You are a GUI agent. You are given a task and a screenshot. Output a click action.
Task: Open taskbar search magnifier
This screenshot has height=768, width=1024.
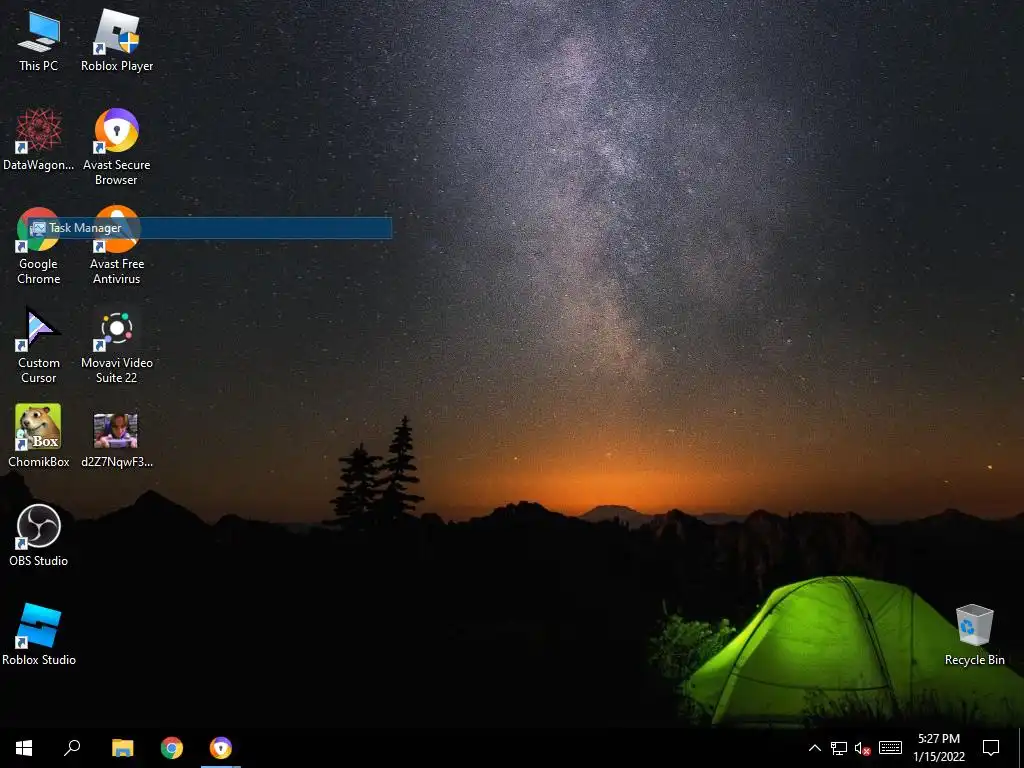(72, 748)
